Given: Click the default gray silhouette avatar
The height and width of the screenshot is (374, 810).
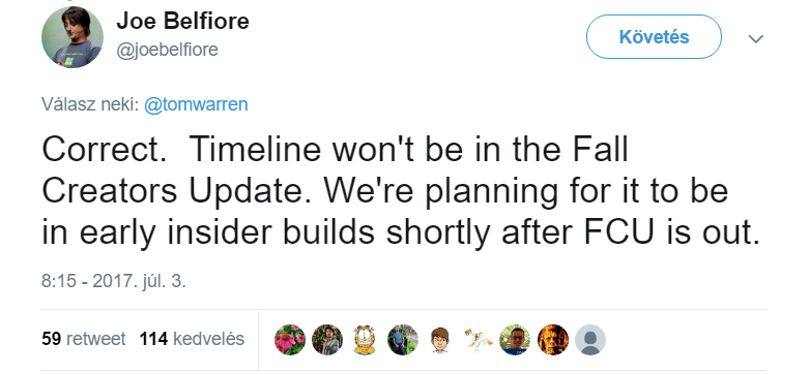Looking at the screenshot, I should click(590, 339).
